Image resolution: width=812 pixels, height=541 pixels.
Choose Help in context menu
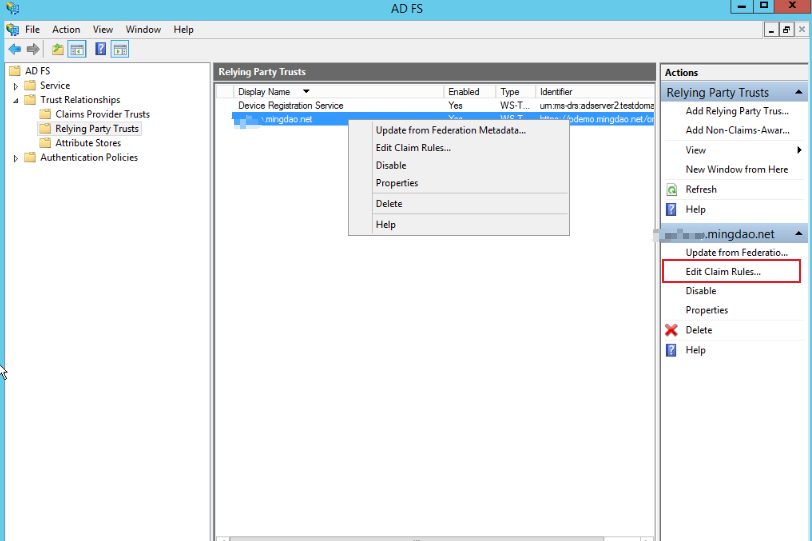point(385,225)
